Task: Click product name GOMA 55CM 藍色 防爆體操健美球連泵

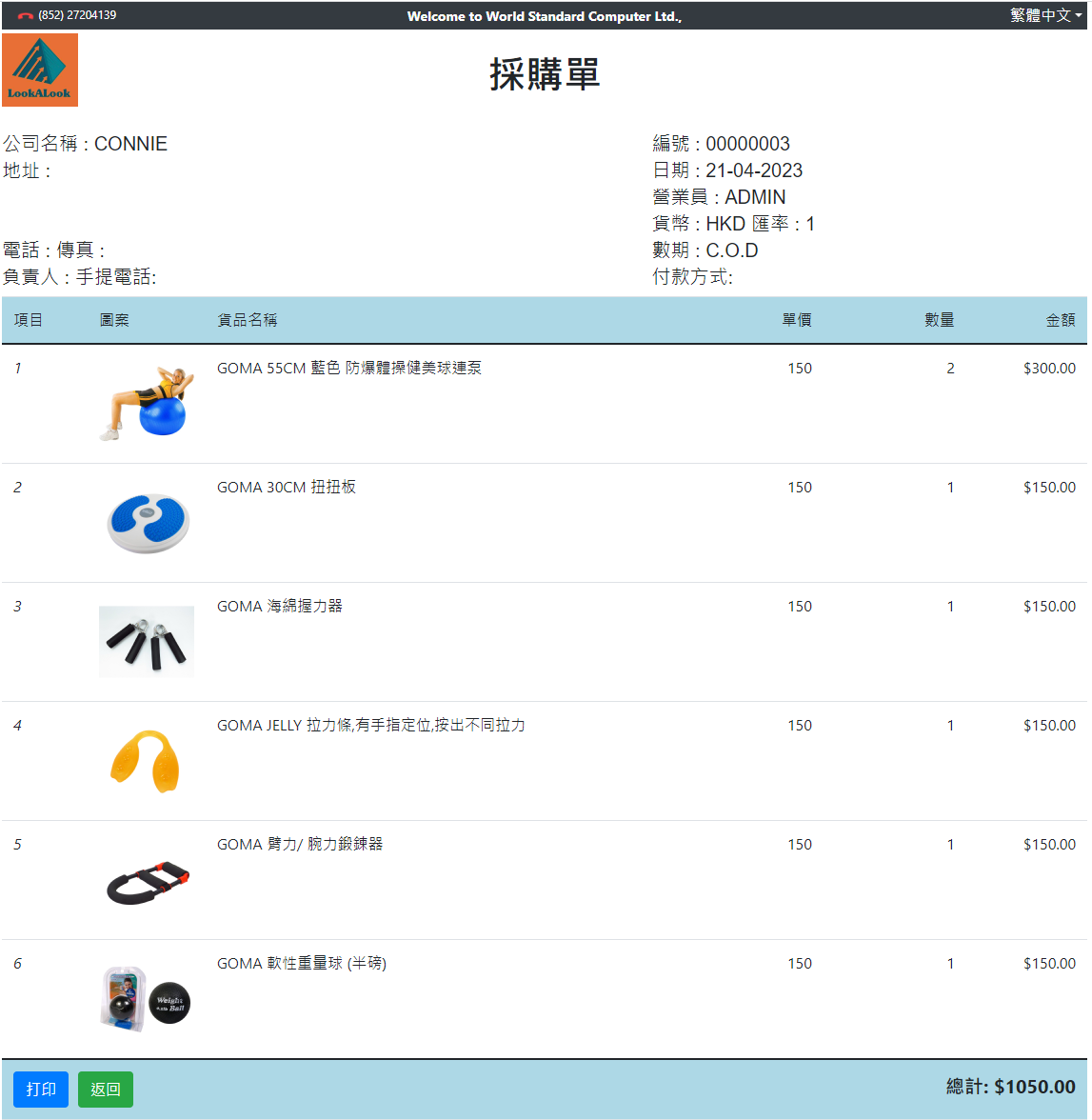Action: pos(349,368)
